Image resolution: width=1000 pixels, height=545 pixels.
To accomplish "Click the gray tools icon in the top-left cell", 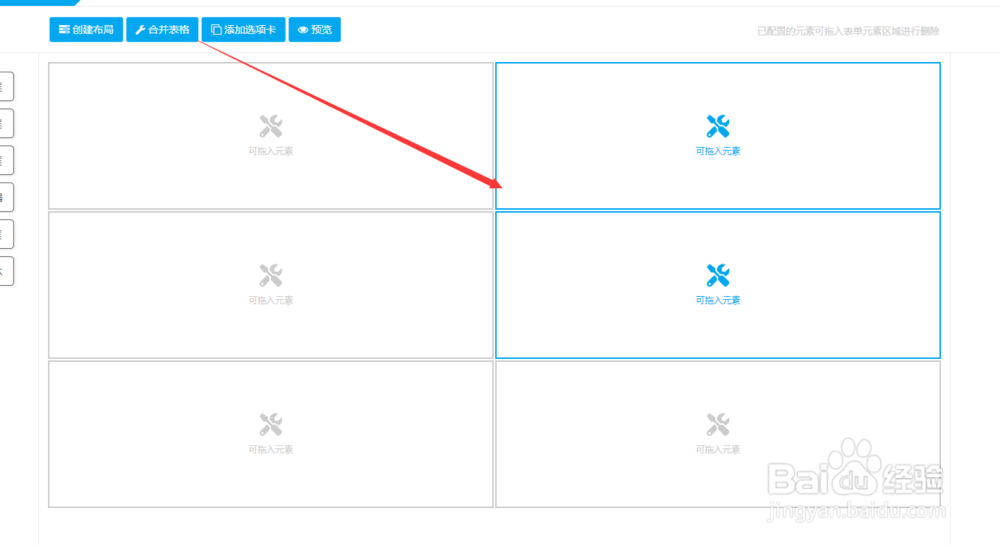I will click(x=270, y=126).
